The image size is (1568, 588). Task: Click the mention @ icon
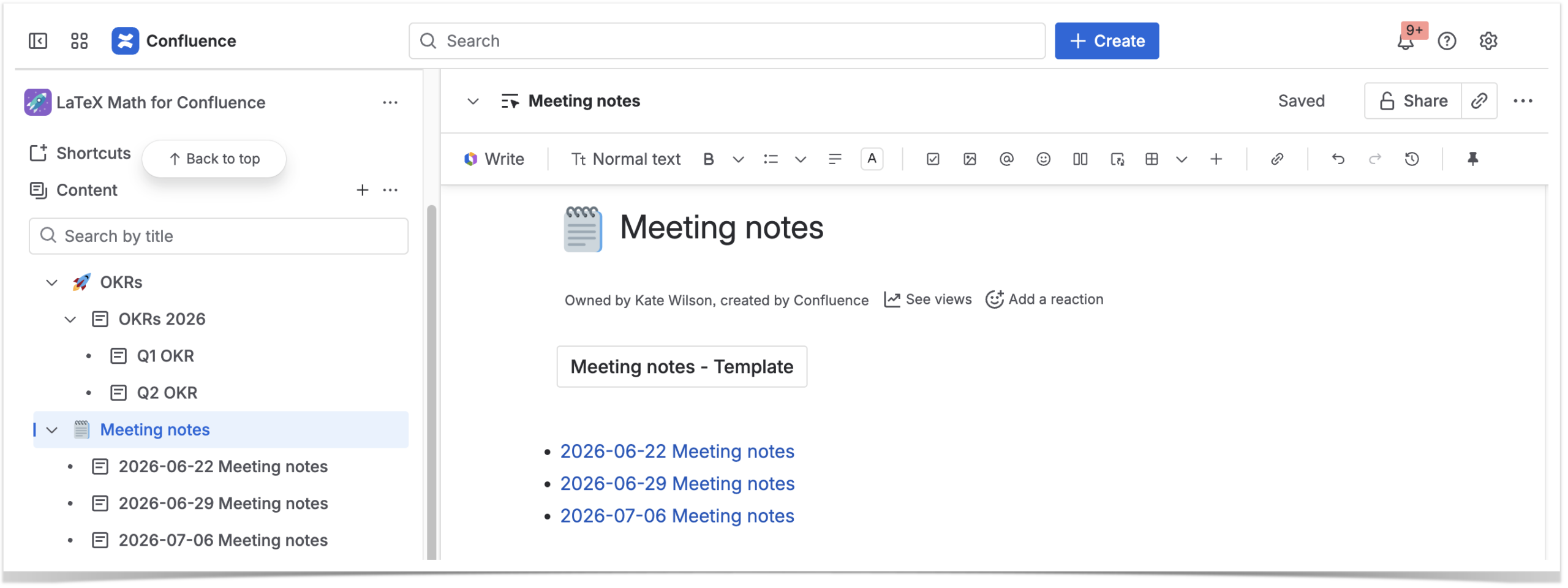(1006, 159)
